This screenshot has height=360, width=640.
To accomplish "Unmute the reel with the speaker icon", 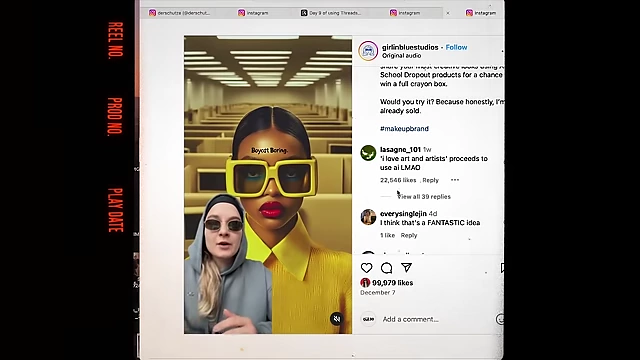I will (x=337, y=319).
